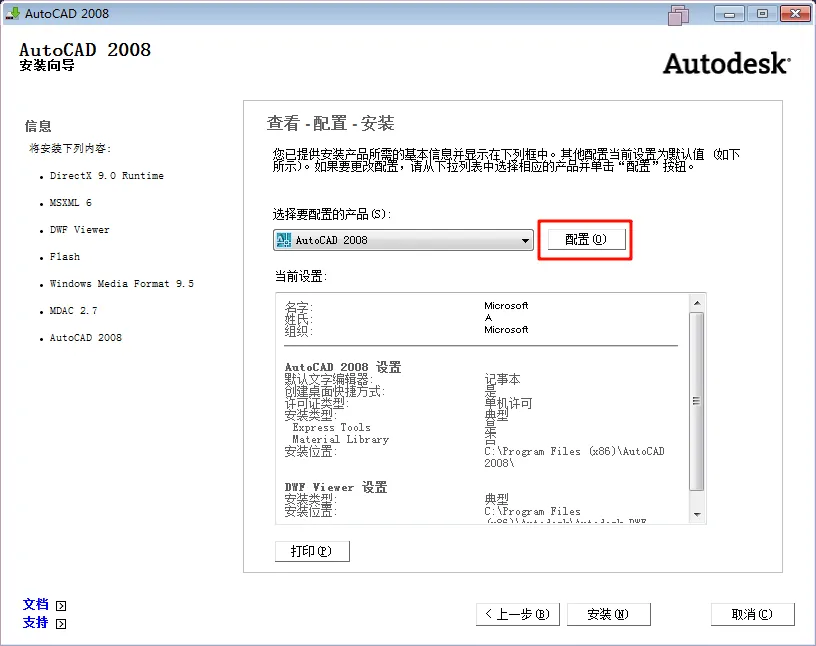
Task: Click the 默认文字编辑器 setting label
Action: 329,379
